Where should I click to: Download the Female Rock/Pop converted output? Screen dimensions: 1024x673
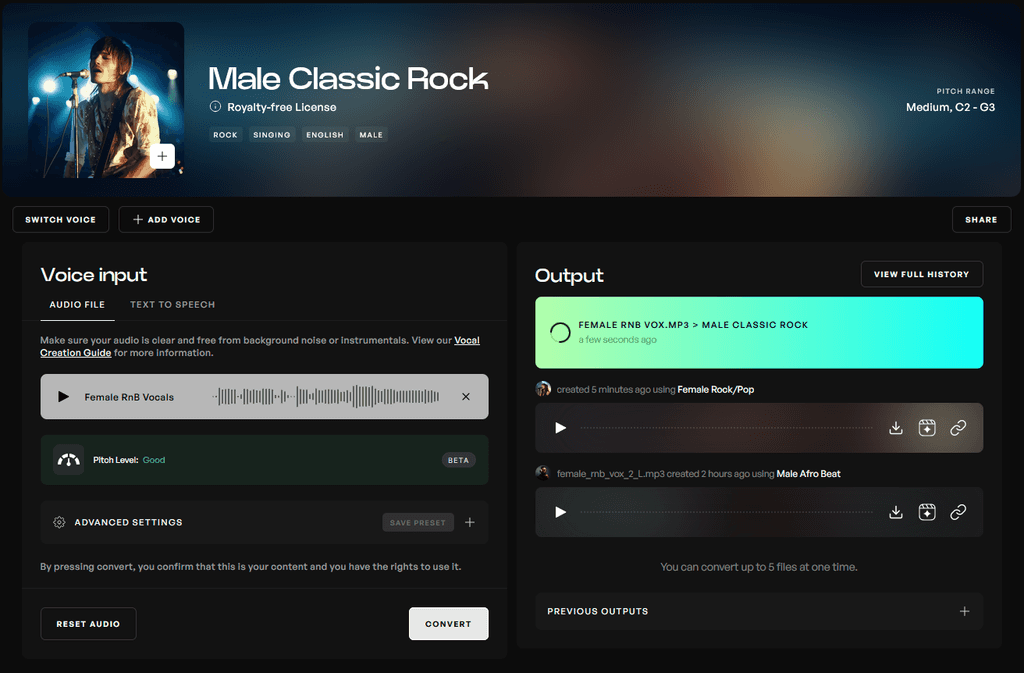(x=896, y=427)
